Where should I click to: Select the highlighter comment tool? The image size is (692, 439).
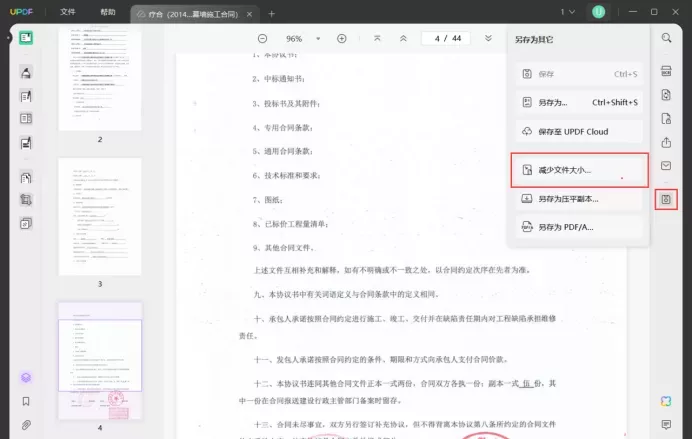(26, 72)
